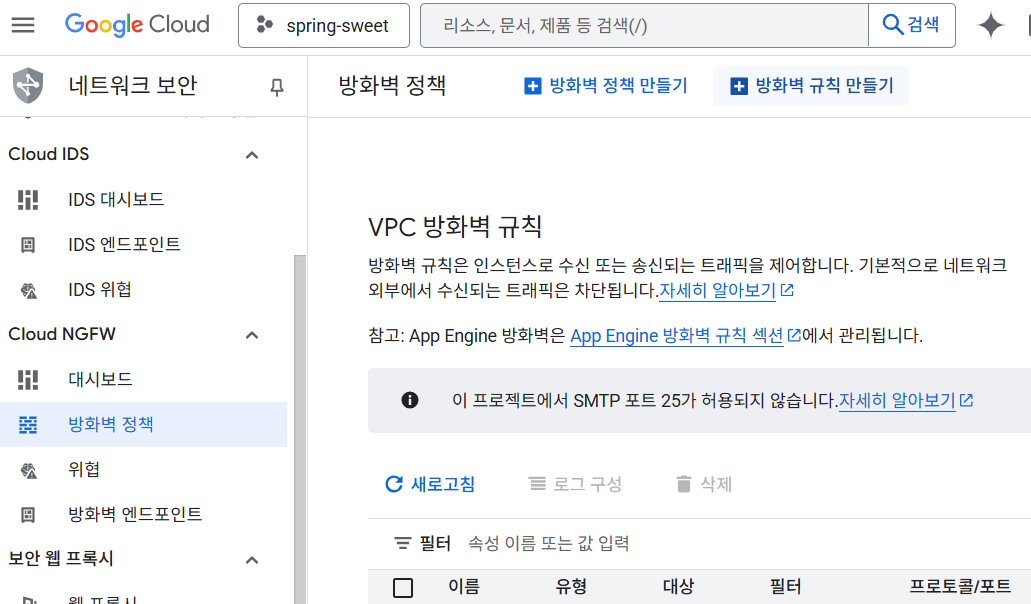This screenshot has height=604, width=1031.
Task: Collapse the Cloud IDS section
Action: pyautogui.click(x=252, y=155)
